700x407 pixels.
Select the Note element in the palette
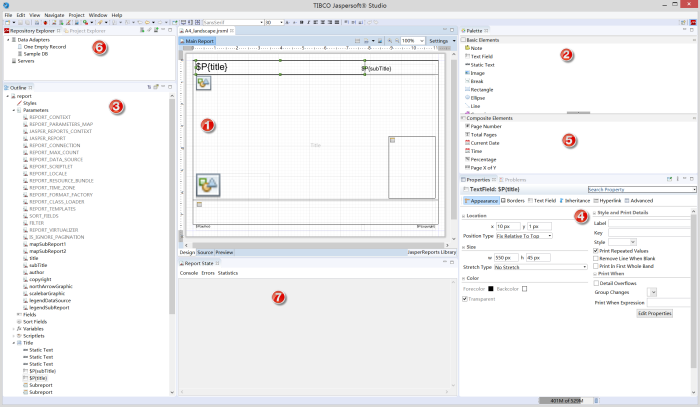[476, 47]
